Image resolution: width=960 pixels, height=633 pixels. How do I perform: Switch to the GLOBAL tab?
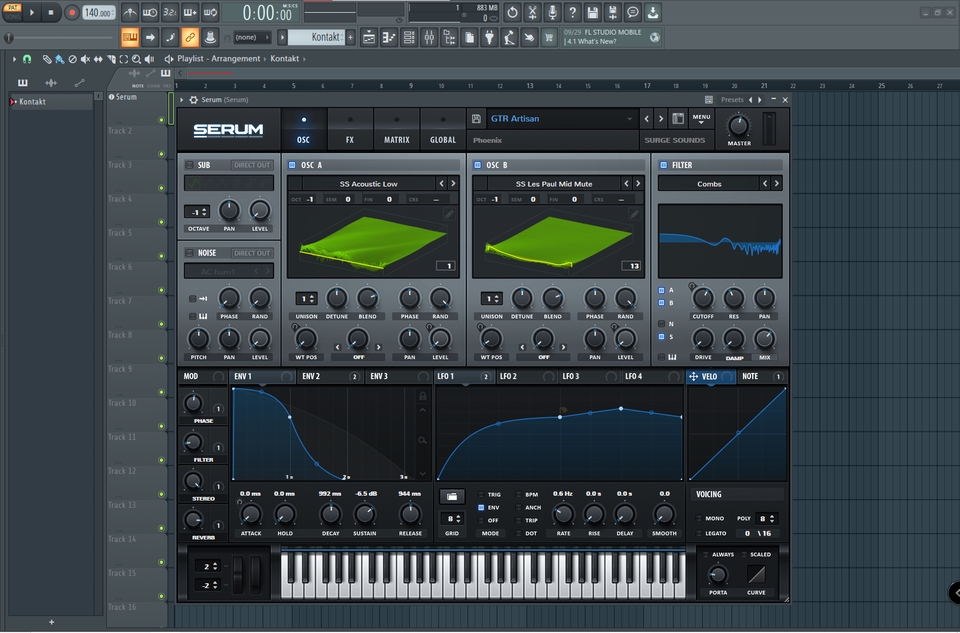(443, 129)
